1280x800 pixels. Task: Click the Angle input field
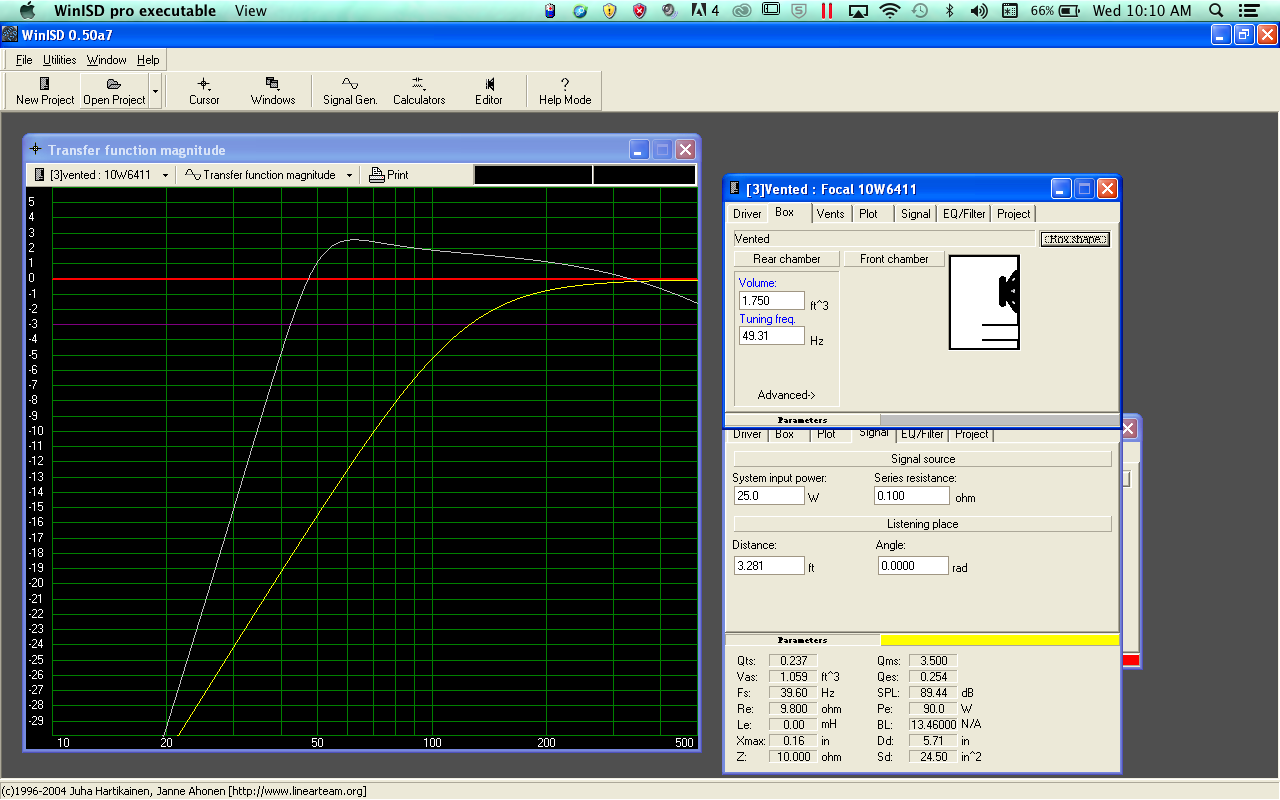(913, 566)
